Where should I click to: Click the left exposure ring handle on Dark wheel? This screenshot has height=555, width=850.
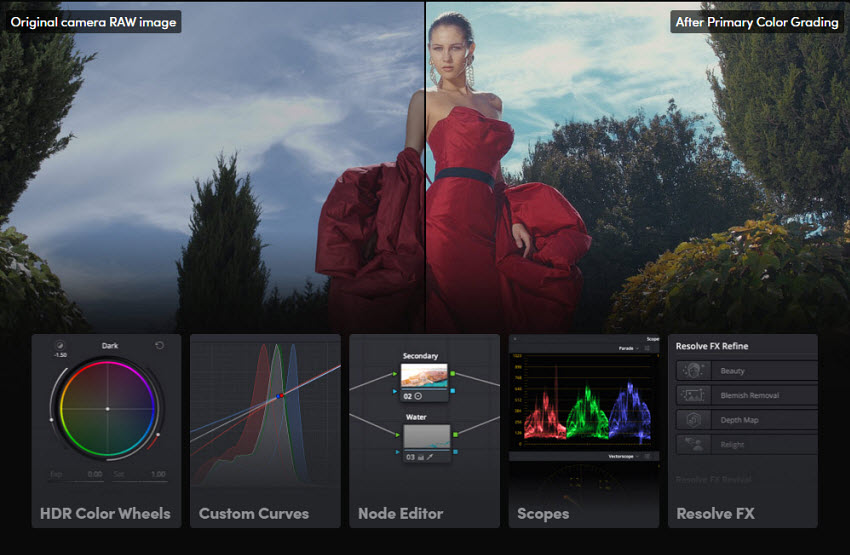point(51,420)
